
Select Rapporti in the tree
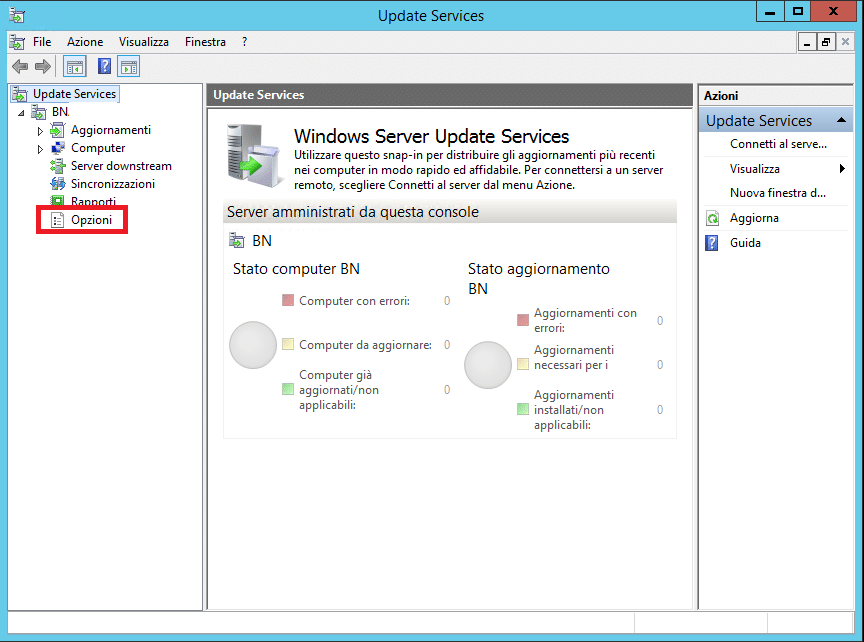(93, 201)
